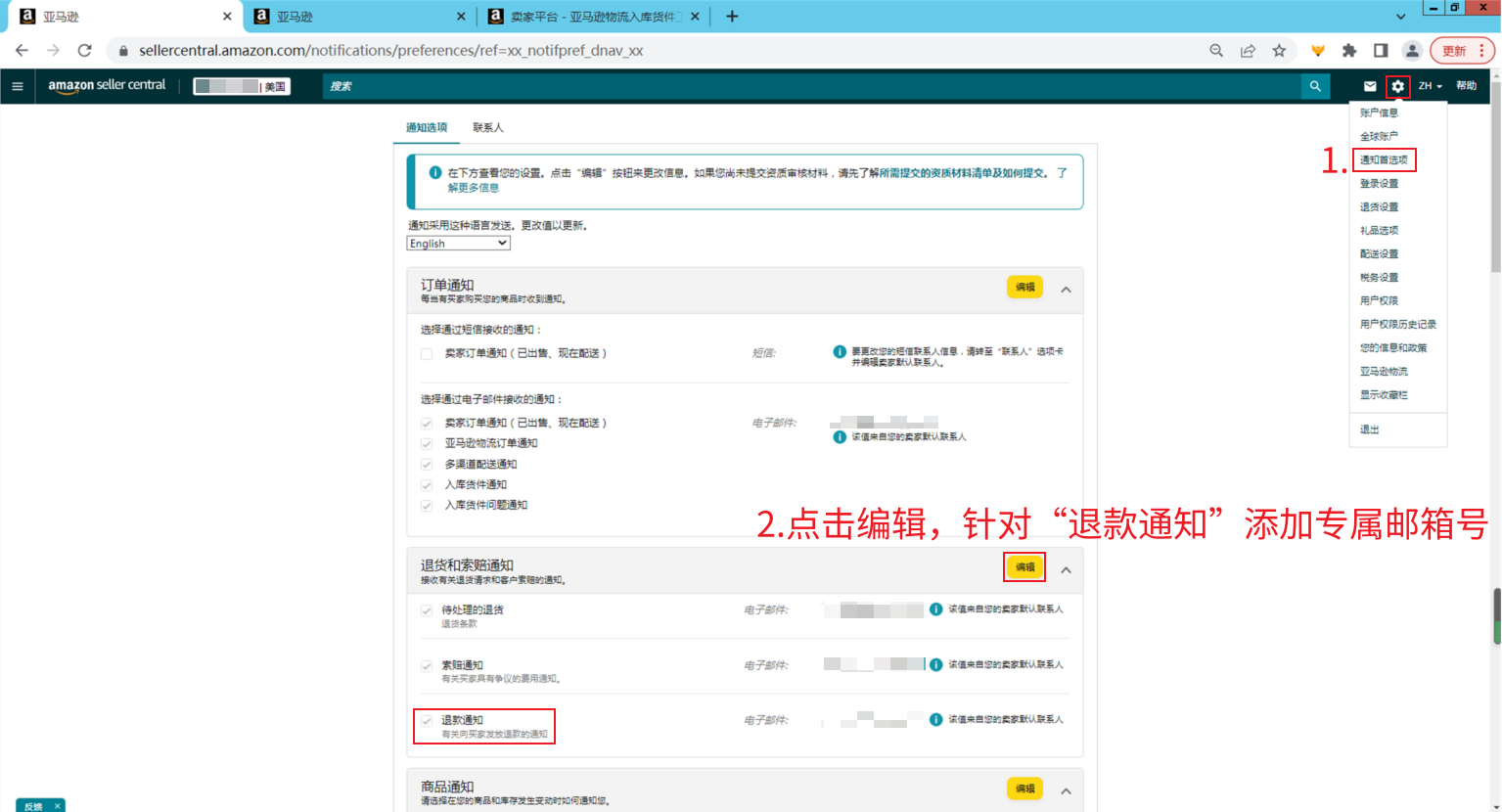Toggle 退款通知 checkbox

[427, 721]
